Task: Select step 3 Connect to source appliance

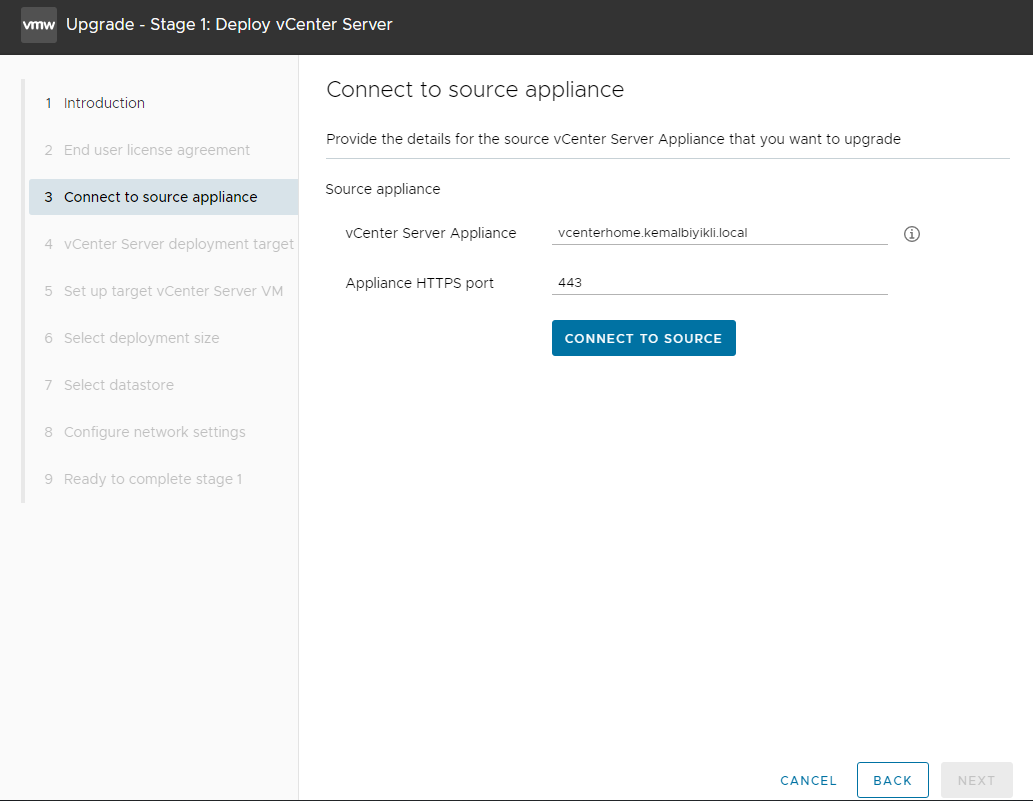Action: click(x=163, y=197)
